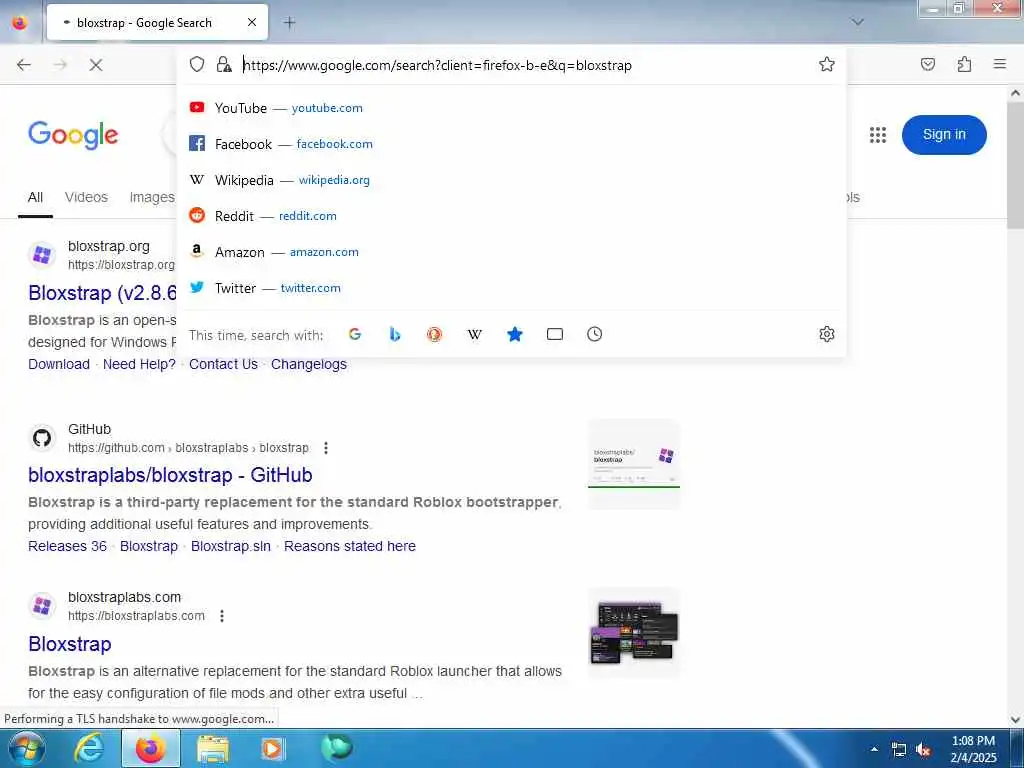The image size is (1024, 768).
Task: Select Wikipedia suggestion in address dropdown
Action: [511, 180]
